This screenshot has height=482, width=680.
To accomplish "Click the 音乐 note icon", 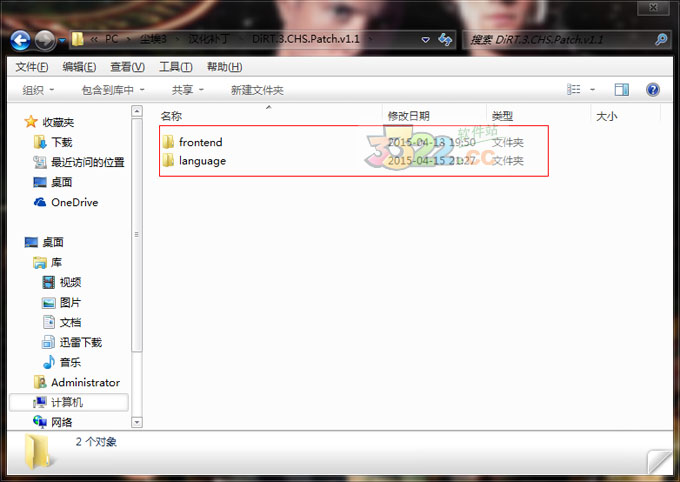I will [49, 362].
